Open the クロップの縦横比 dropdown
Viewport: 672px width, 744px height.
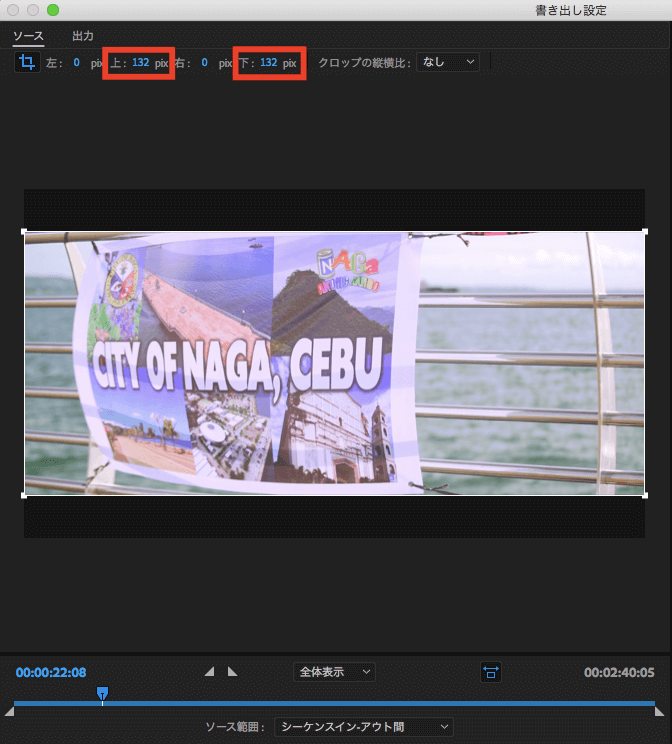[x=448, y=62]
